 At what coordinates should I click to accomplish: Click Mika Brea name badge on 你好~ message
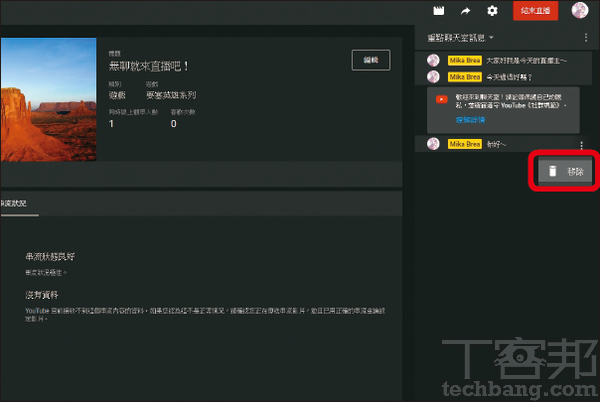pyautogui.click(x=465, y=144)
